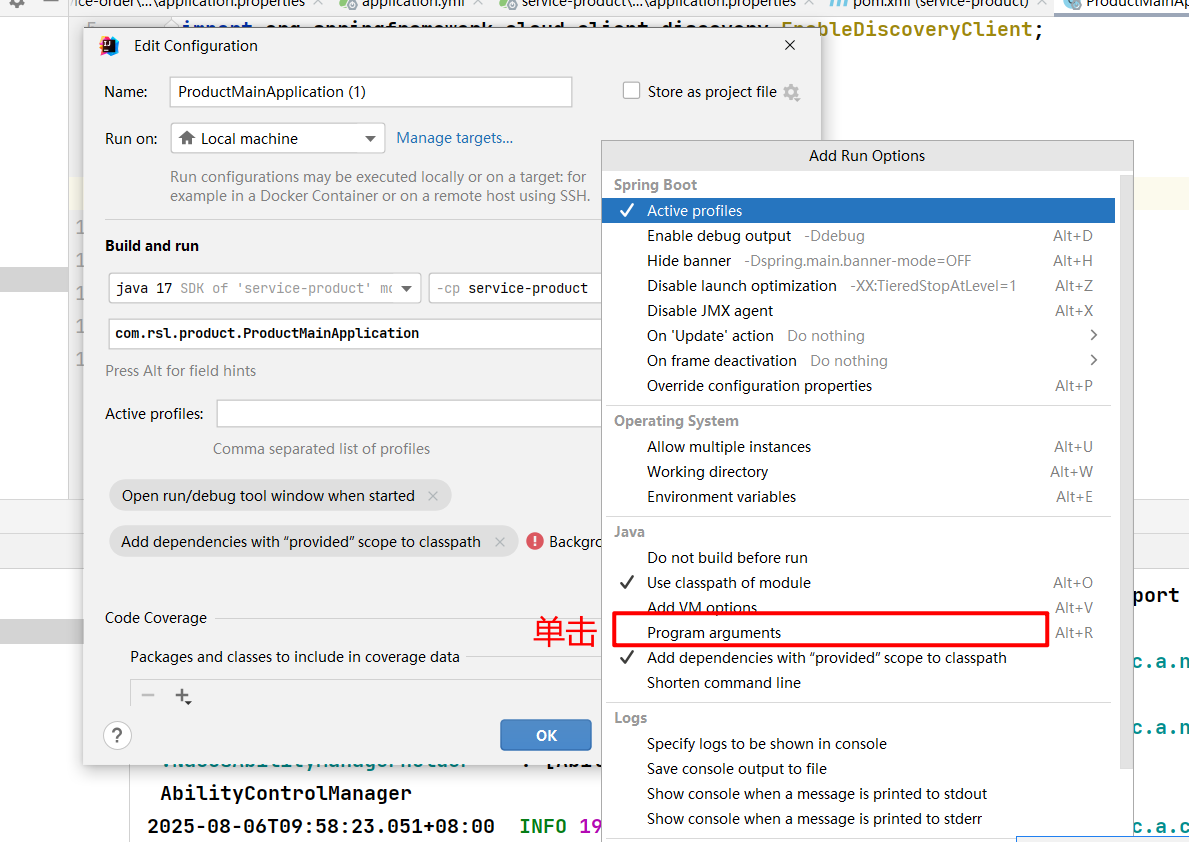Select Add VM options entry
Image resolution: width=1189 pixels, height=842 pixels.
pyautogui.click(x=857, y=608)
